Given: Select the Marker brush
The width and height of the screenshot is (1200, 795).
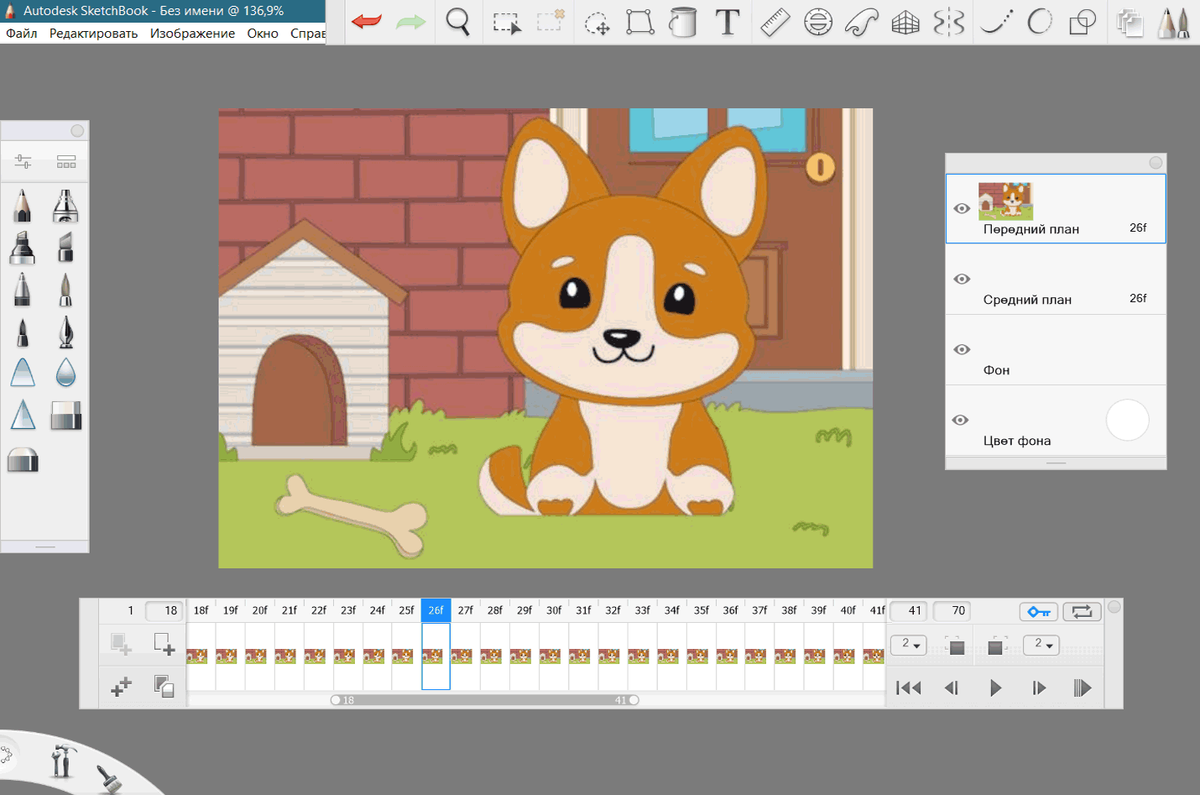Looking at the screenshot, I should (x=24, y=247).
